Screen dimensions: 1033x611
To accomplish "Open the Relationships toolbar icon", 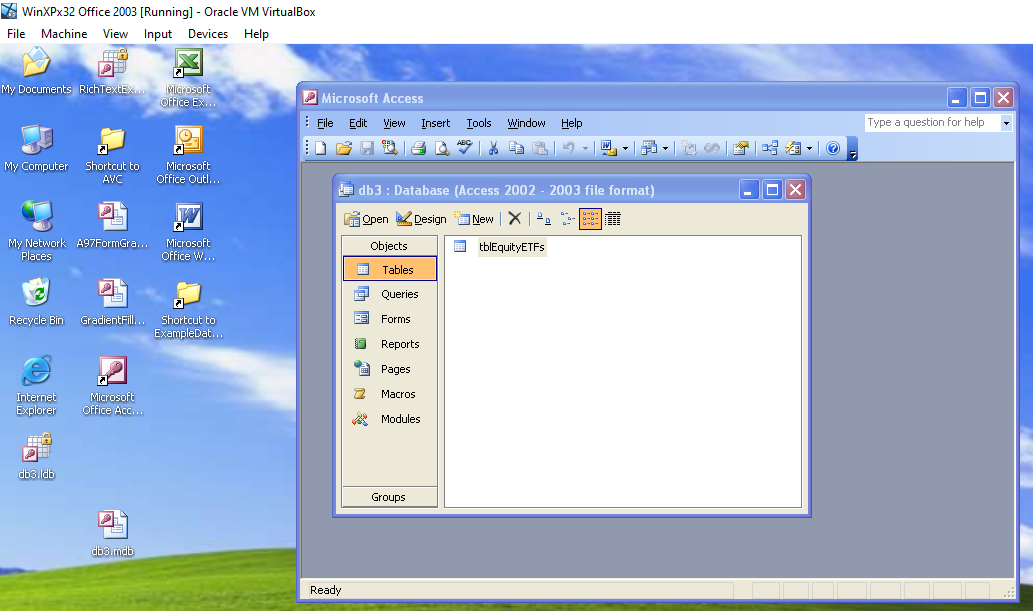I will 769,148.
